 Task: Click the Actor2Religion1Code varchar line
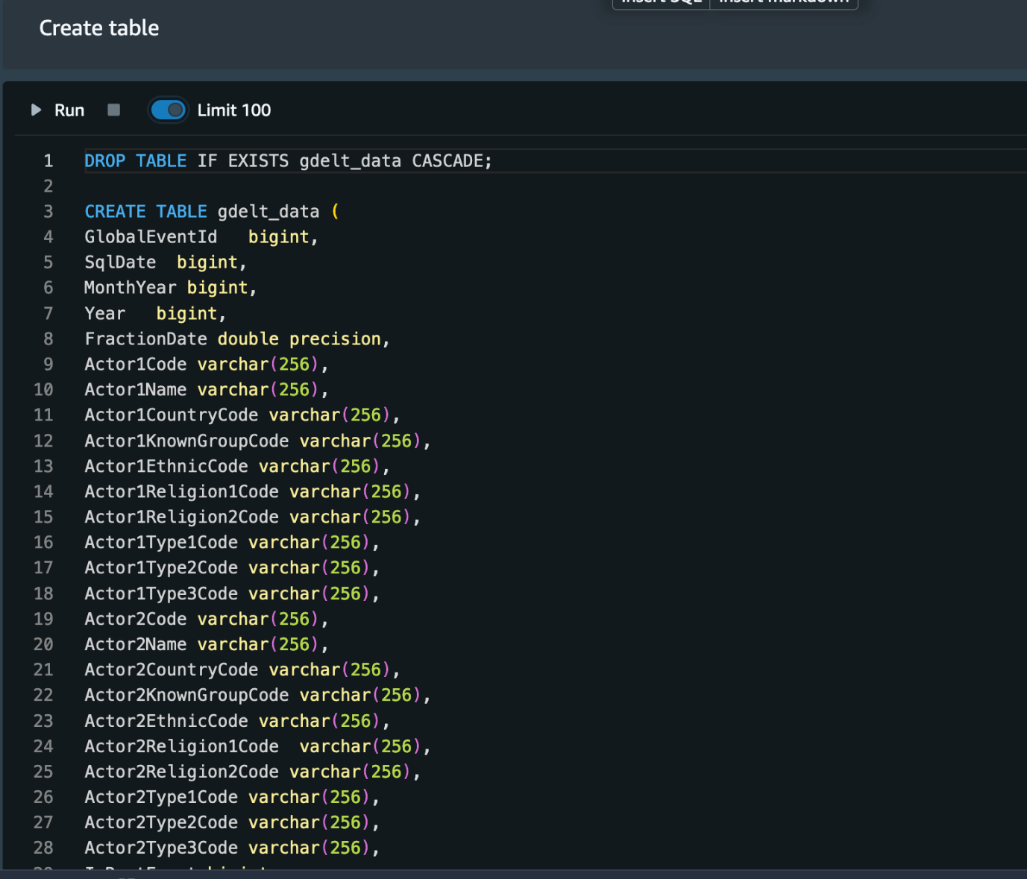[257, 747]
